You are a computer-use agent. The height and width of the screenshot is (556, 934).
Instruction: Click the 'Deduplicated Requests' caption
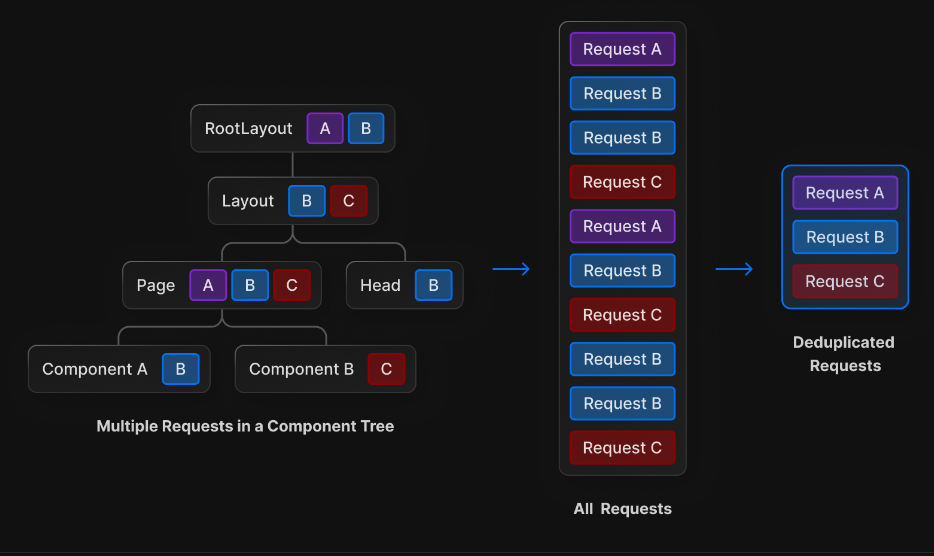(845, 354)
